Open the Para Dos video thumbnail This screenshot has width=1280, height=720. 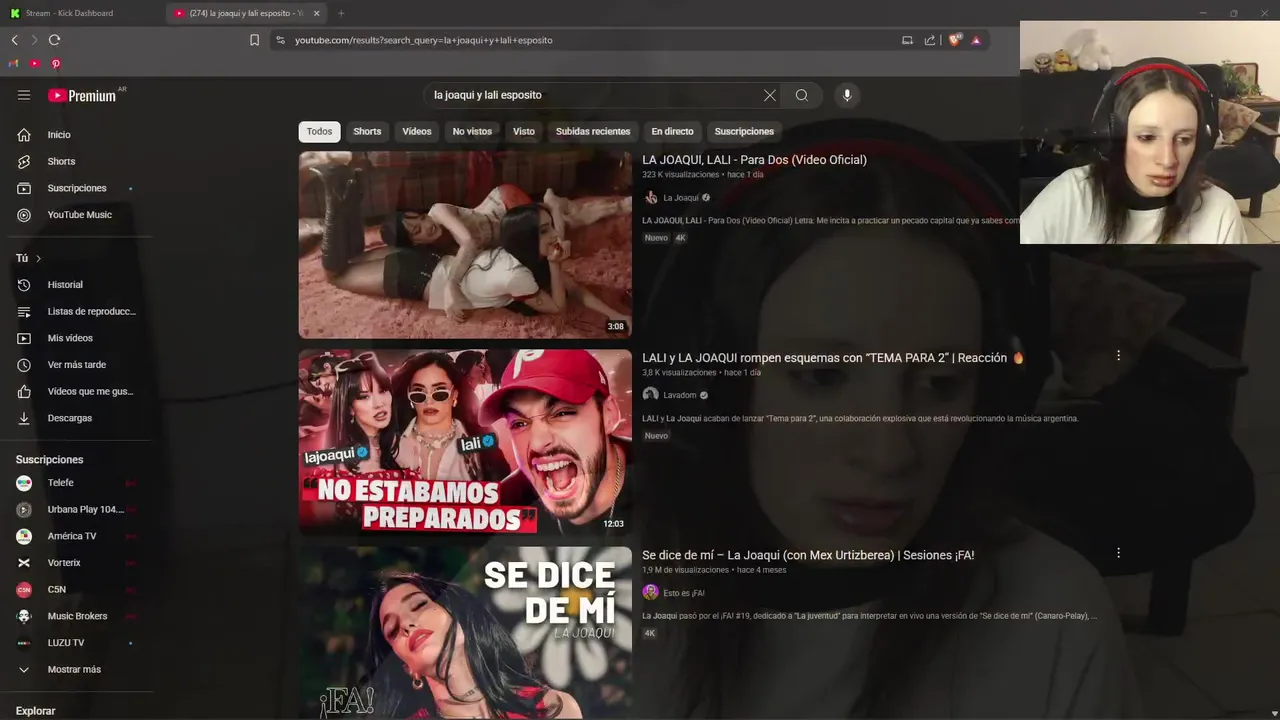465,245
